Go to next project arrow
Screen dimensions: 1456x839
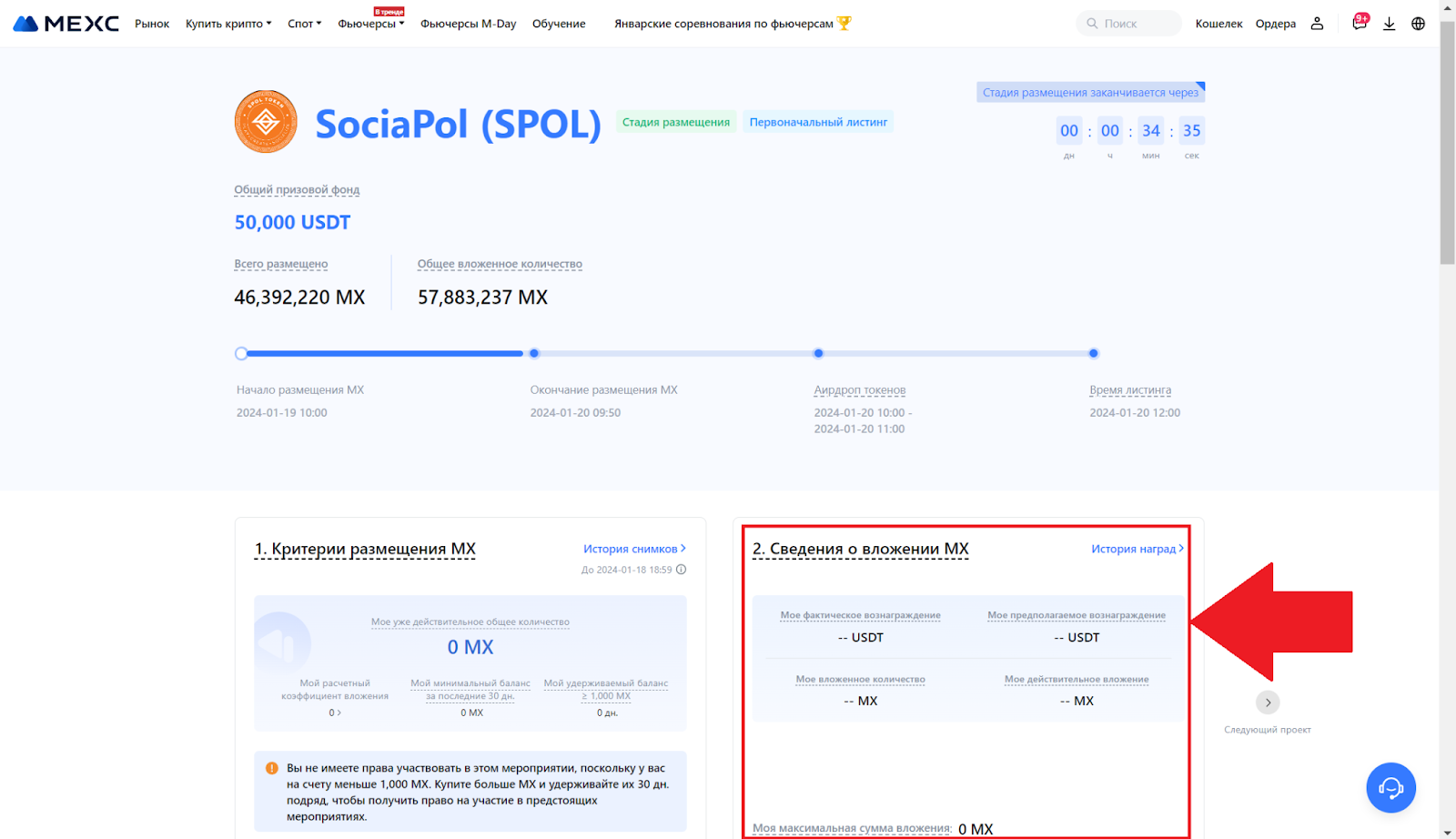click(1268, 703)
